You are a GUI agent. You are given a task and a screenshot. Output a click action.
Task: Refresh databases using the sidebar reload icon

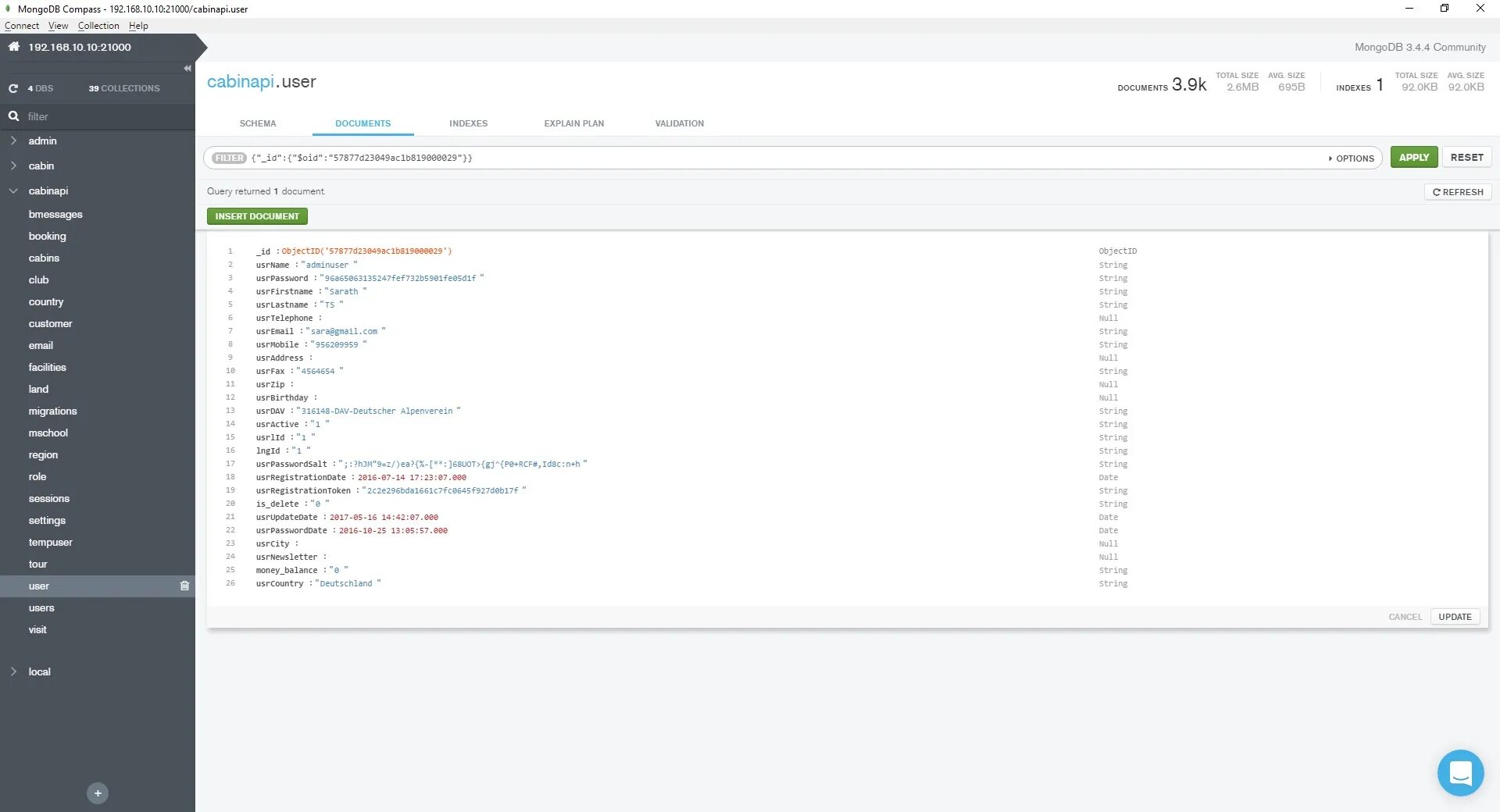(x=13, y=88)
